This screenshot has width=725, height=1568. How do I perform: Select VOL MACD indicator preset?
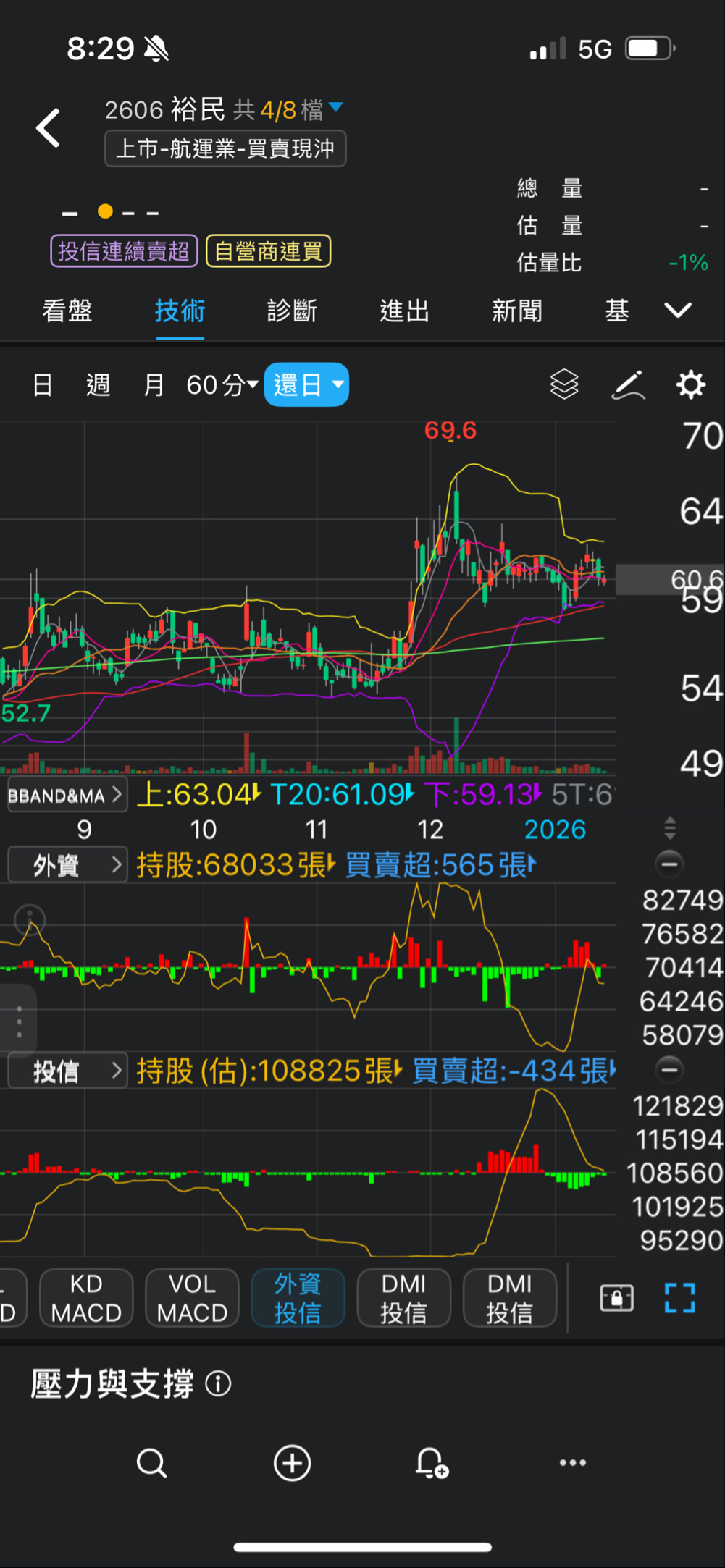192,1298
